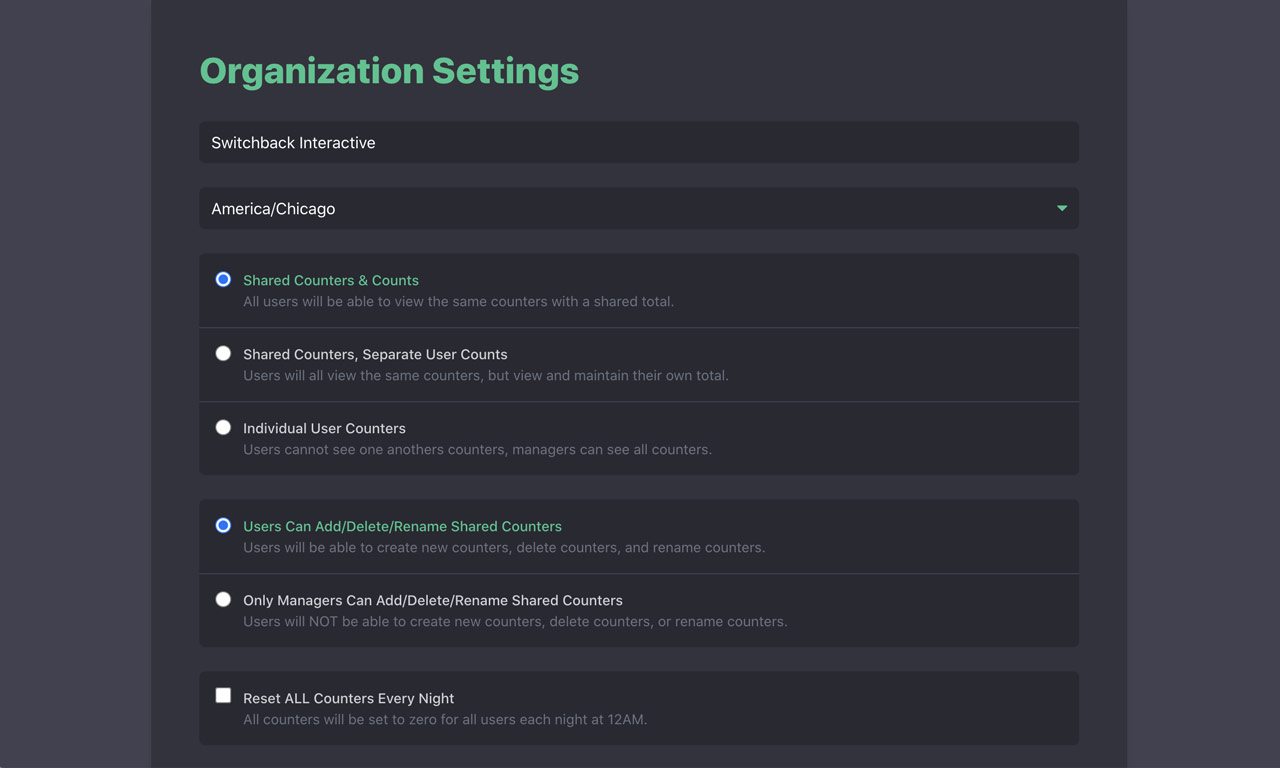Click the 'Individual User Counters' label text

[x=324, y=428]
